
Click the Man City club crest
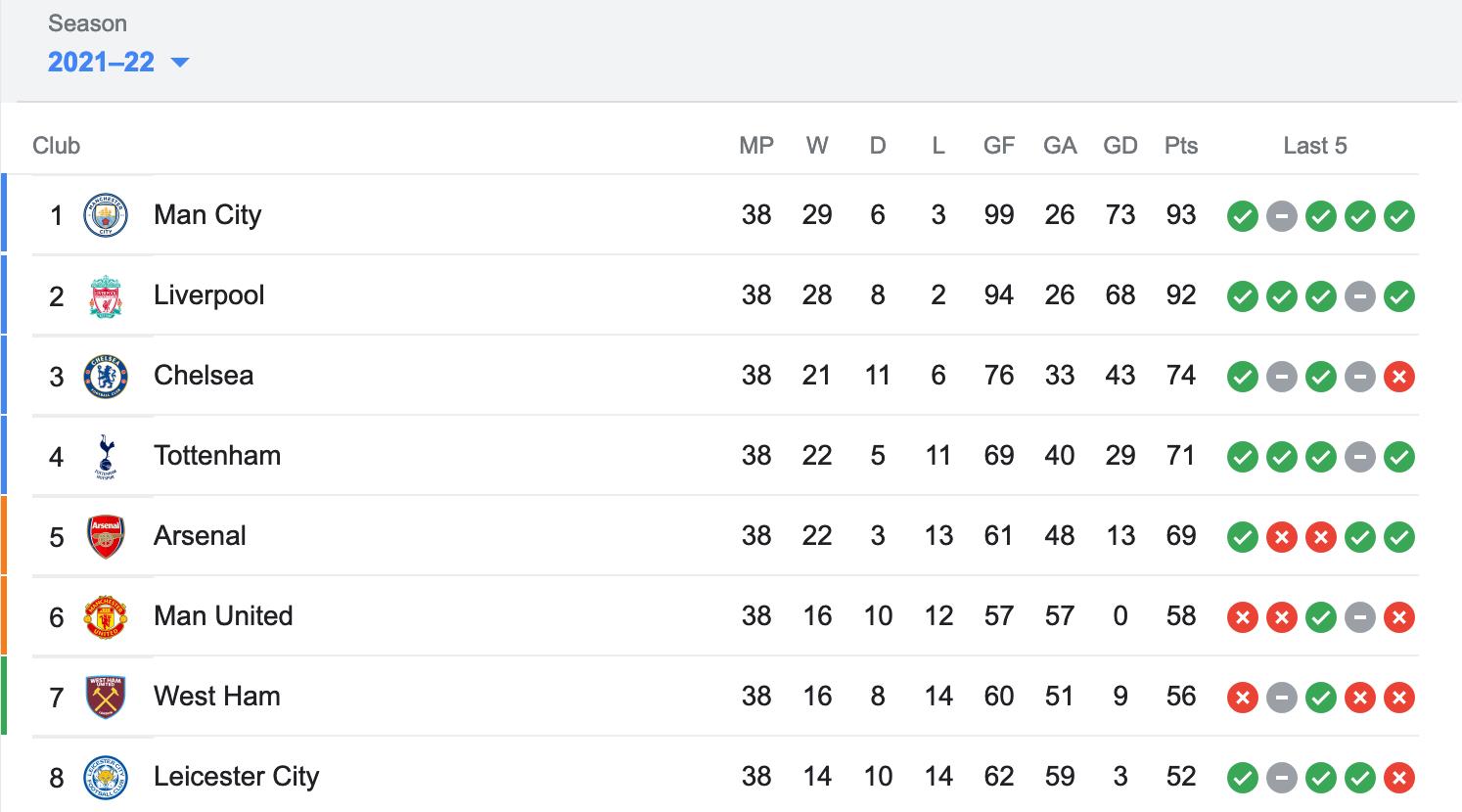[106, 215]
